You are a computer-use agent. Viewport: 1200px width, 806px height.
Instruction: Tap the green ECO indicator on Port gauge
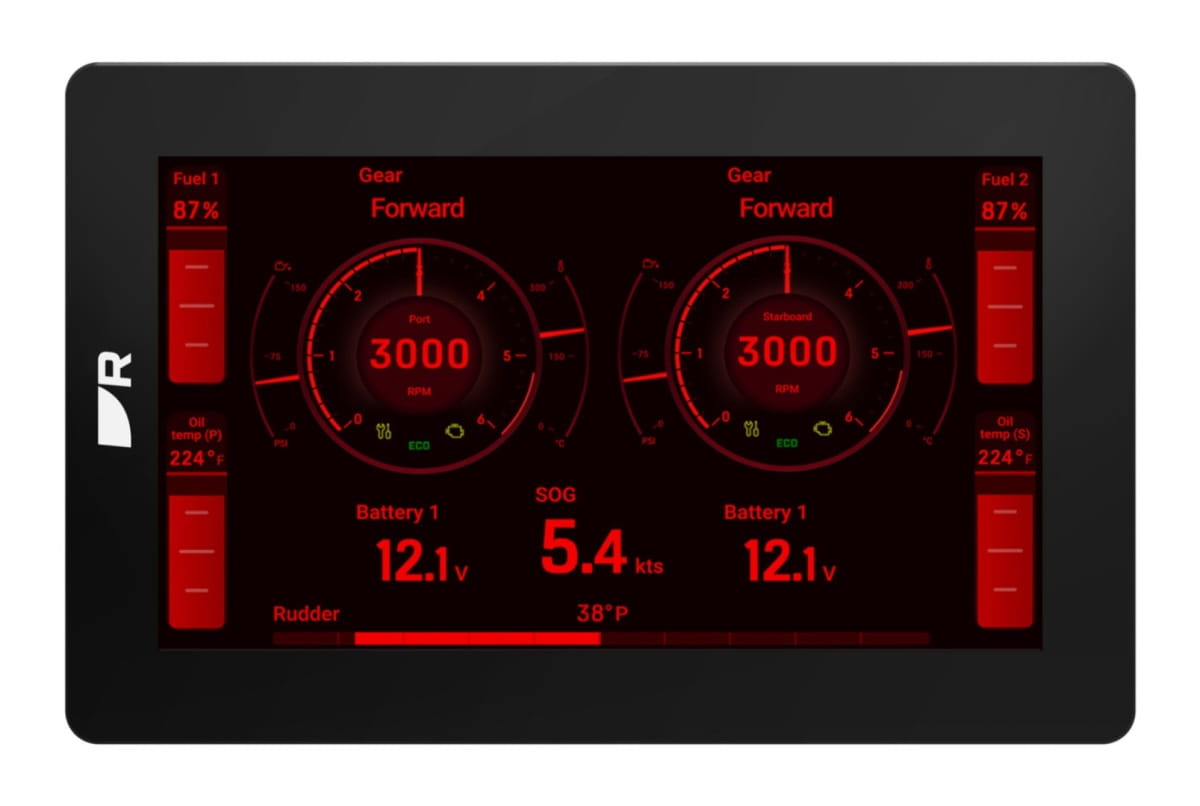419,445
